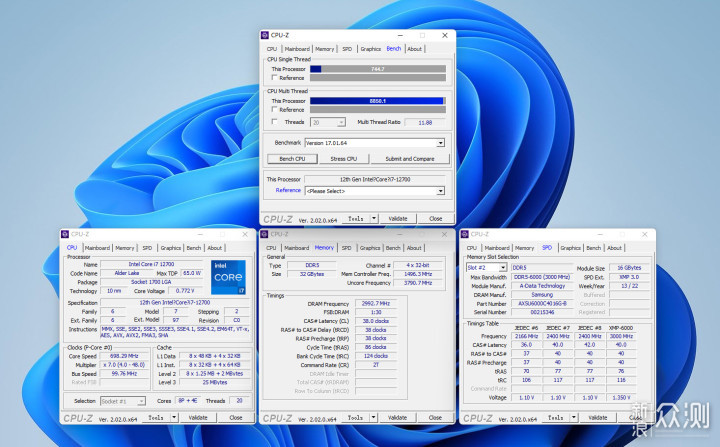The height and width of the screenshot is (447, 720).
Task: Open About tab in Bench window
Action: coord(415,49)
